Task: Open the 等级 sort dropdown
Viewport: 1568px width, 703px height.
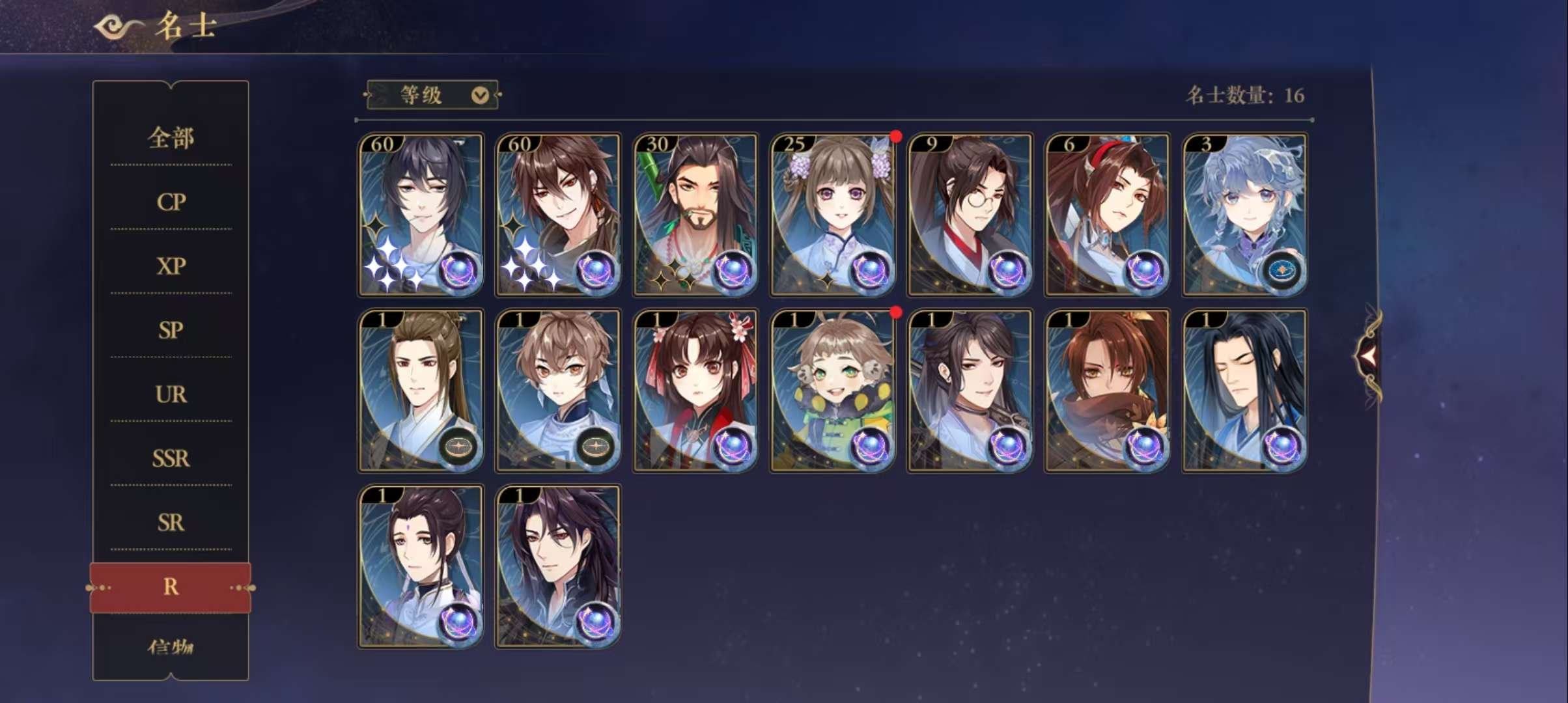Action: (x=432, y=96)
